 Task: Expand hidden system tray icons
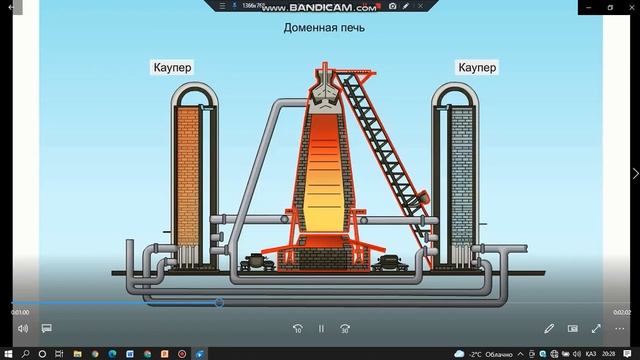[520, 354]
